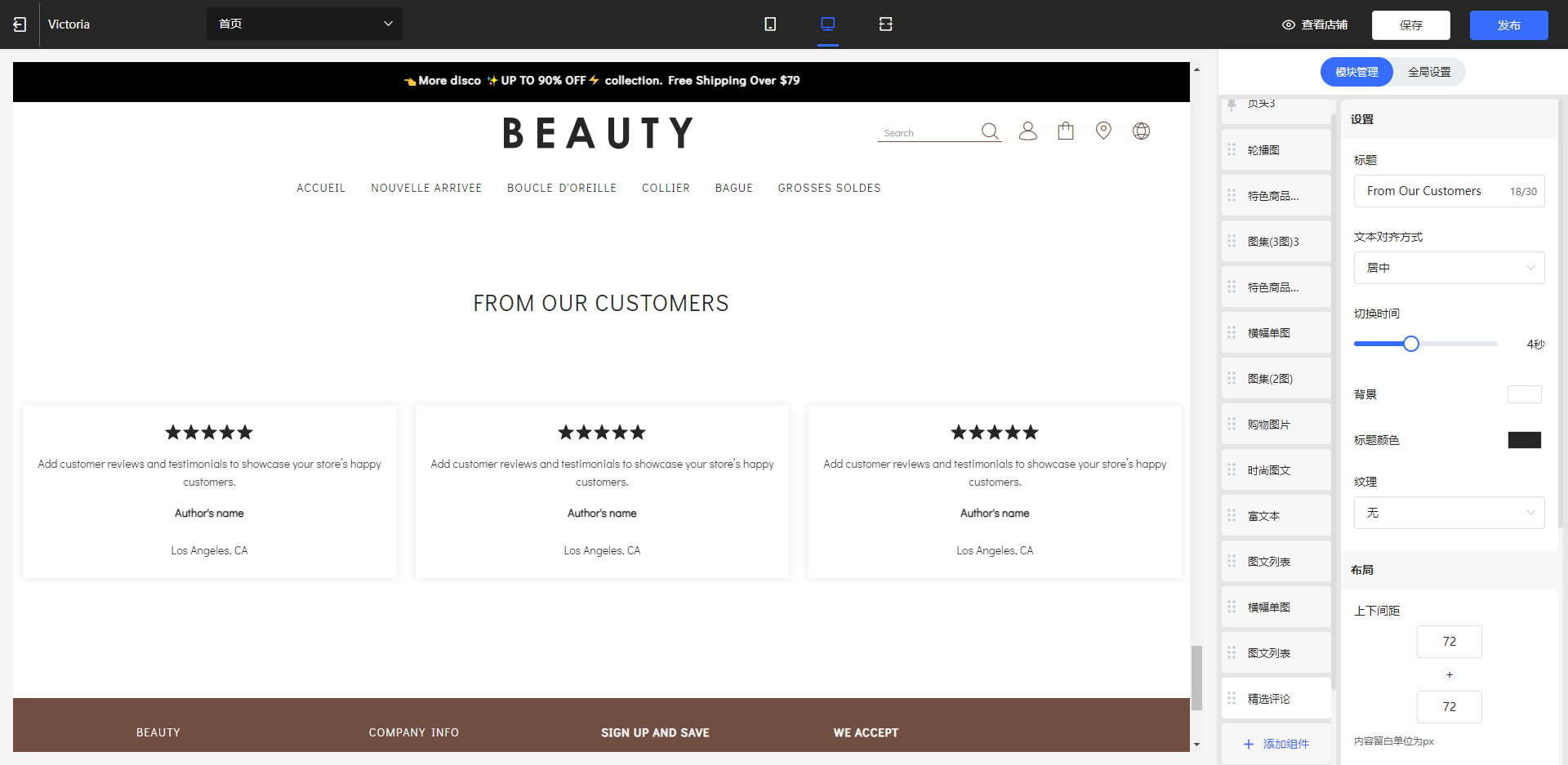This screenshot has width=1568, height=765.
Task: Click the plus icon in 添加组件
Action: [1249, 744]
